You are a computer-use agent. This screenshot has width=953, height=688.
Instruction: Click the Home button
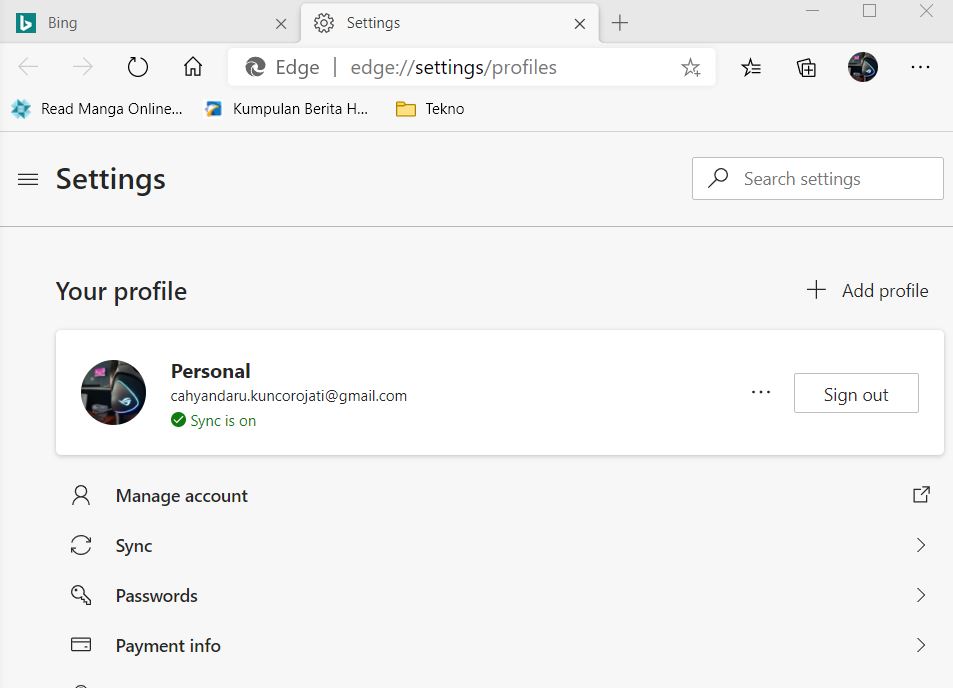192,67
